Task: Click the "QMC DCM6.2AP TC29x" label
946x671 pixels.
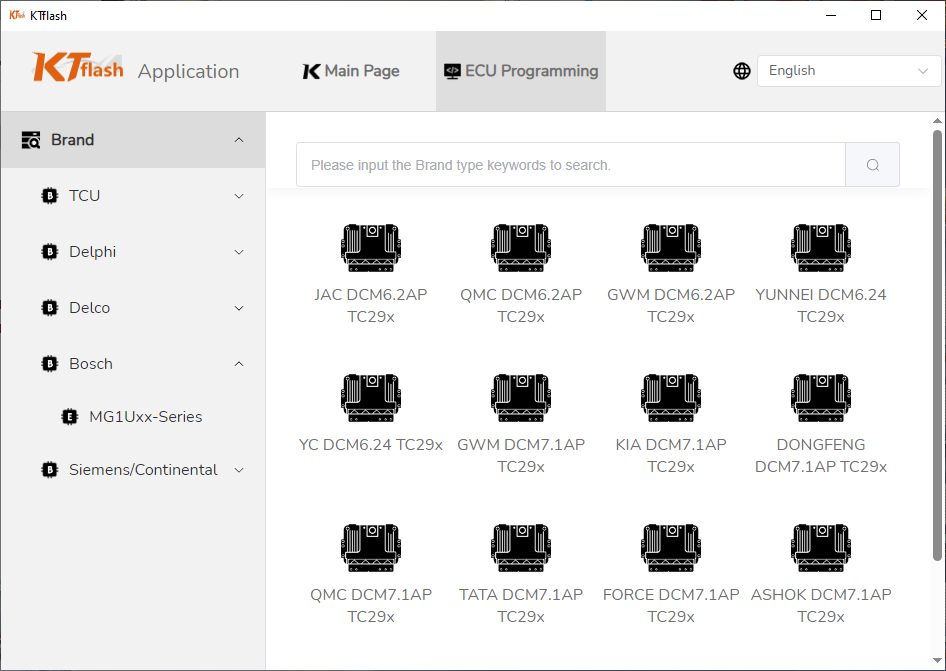Action: click(521, 305)
